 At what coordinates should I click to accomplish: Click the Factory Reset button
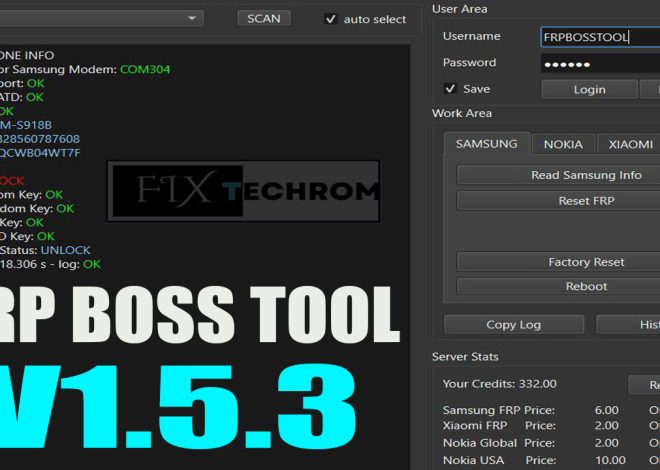[x=558, y=262]
